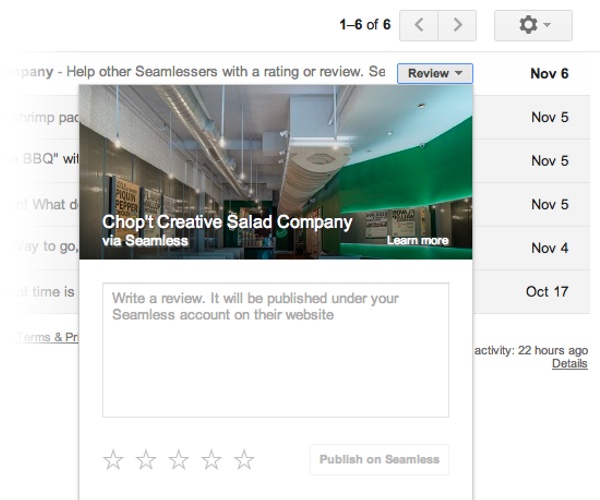This screenshot has width=600, height=500.
Task: Type in the write a review box
Action: tap(275, 350)
